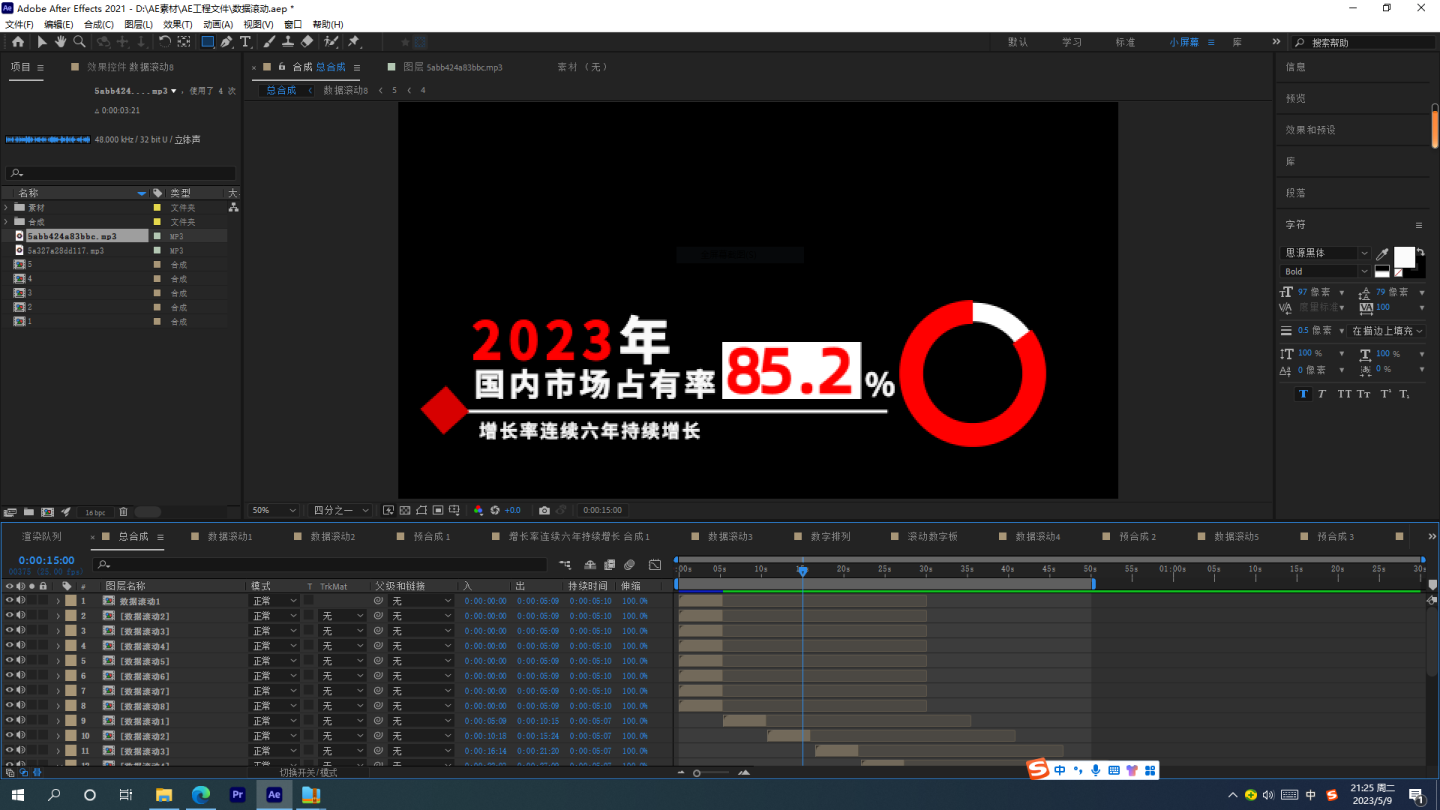Switch to the 渲染队列 tab
1440x810 pixels.
coord(41,537)
